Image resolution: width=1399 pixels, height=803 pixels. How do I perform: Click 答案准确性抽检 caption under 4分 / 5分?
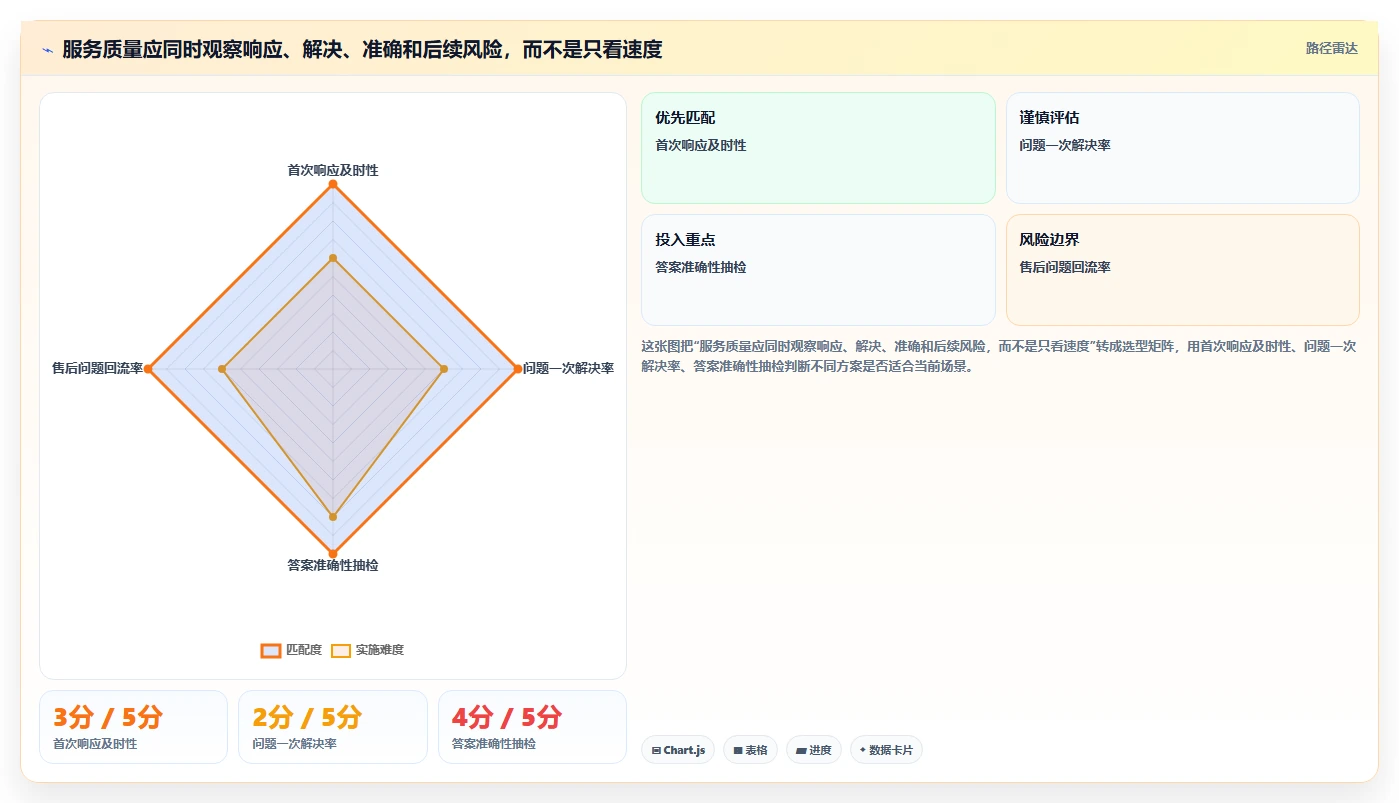pos(494,744)
